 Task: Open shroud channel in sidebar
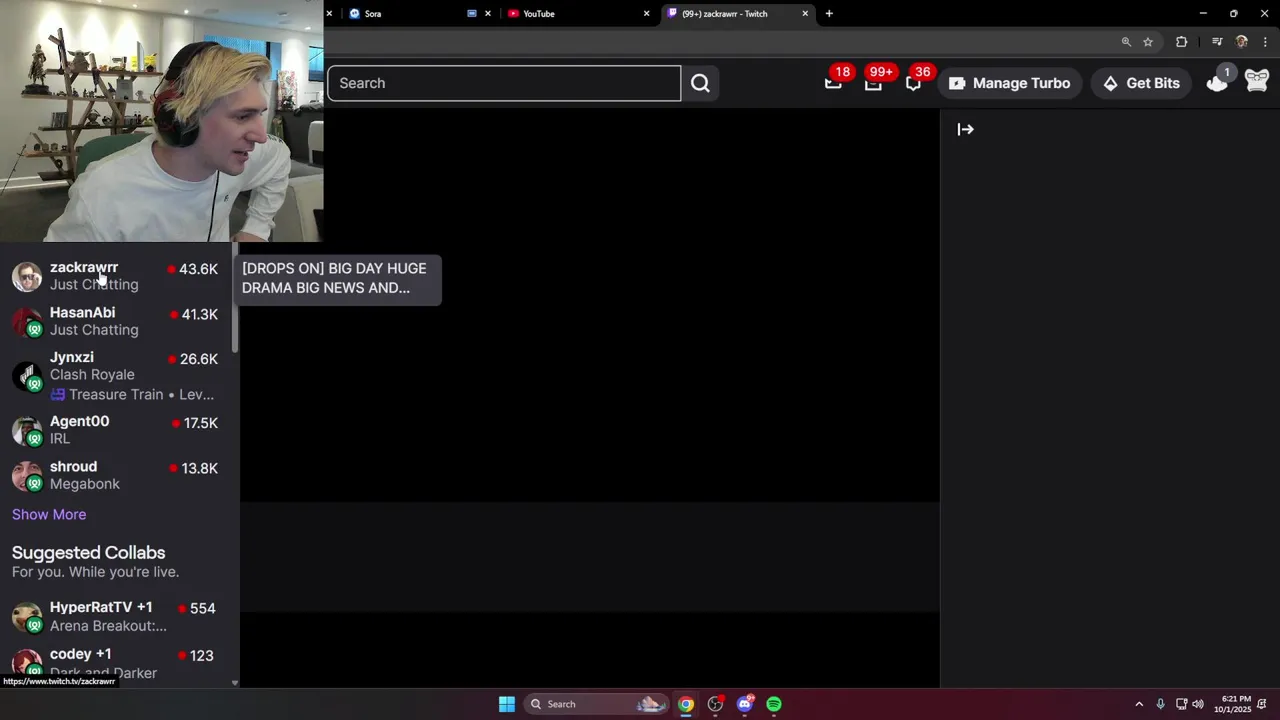(x=115, y=475)
